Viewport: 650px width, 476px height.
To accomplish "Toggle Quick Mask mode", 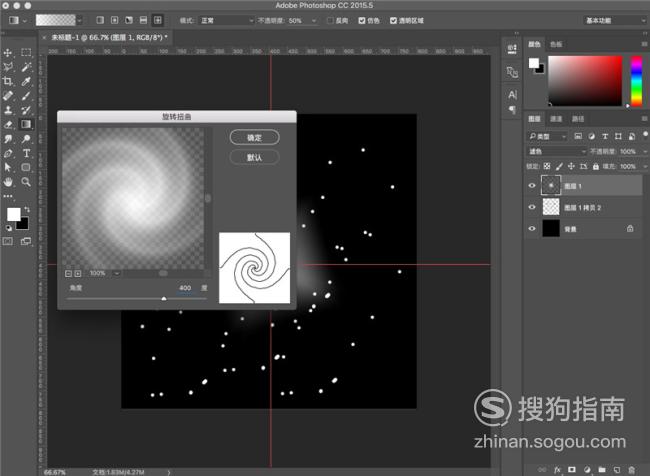I will pyautogui.click(x=8, y=241).
